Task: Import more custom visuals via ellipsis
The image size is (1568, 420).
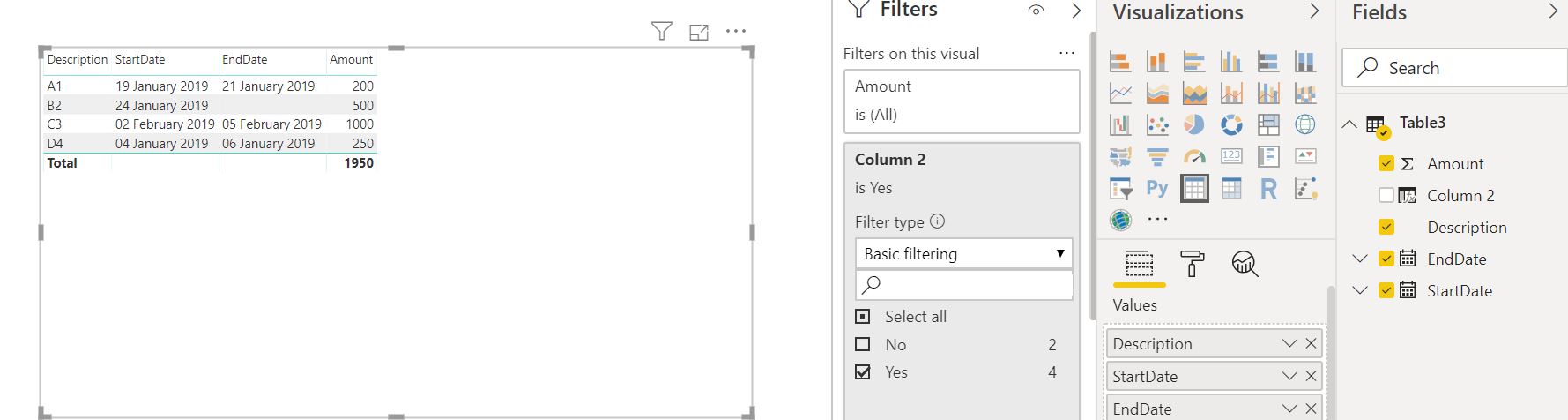Action: coord(1157,220)
